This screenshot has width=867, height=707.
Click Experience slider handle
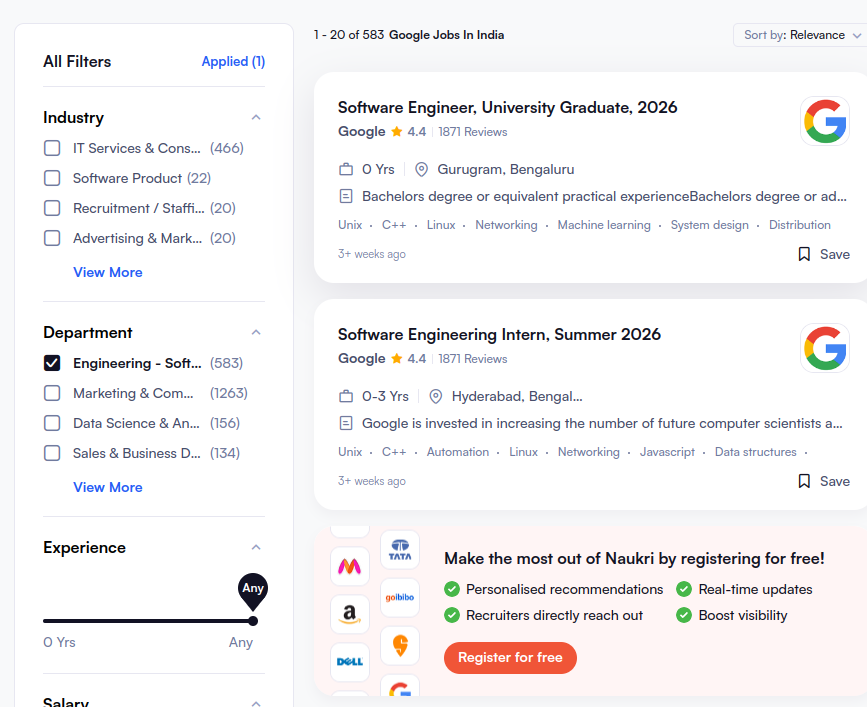(253, 621)
